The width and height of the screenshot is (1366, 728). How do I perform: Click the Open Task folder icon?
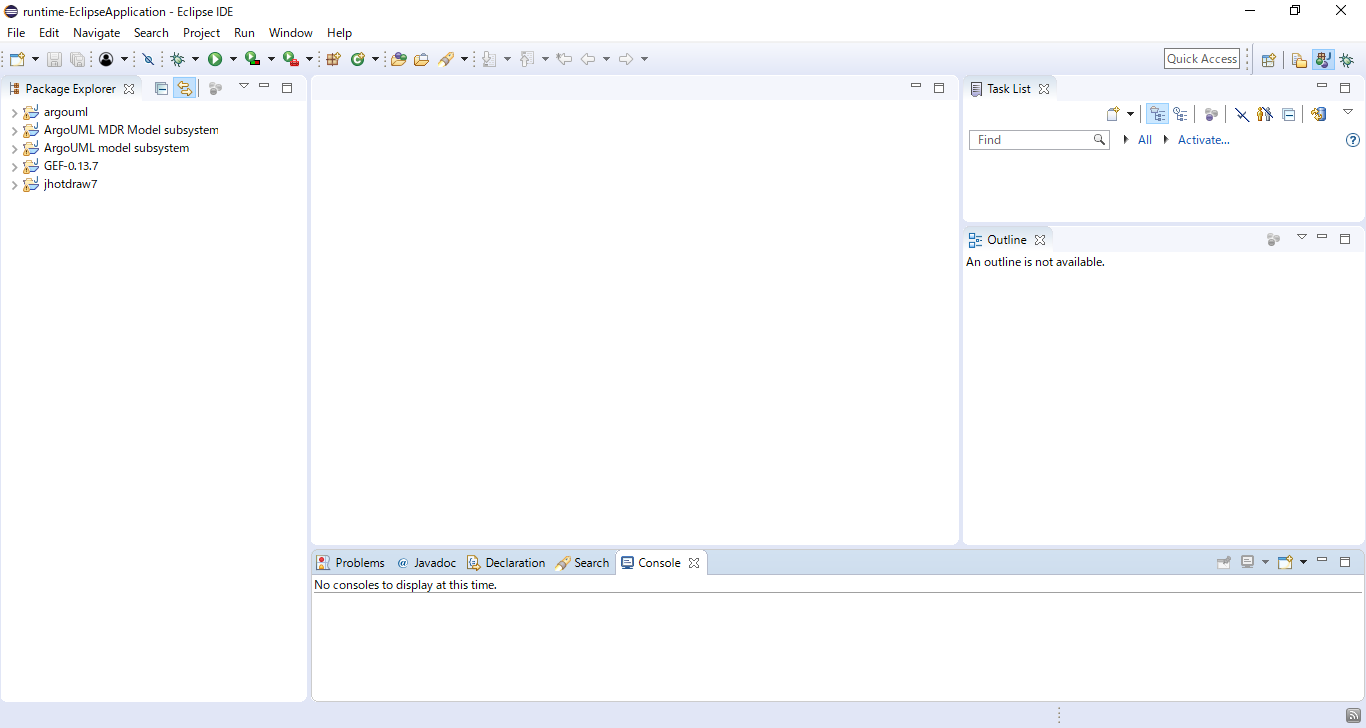click(421, 59)
